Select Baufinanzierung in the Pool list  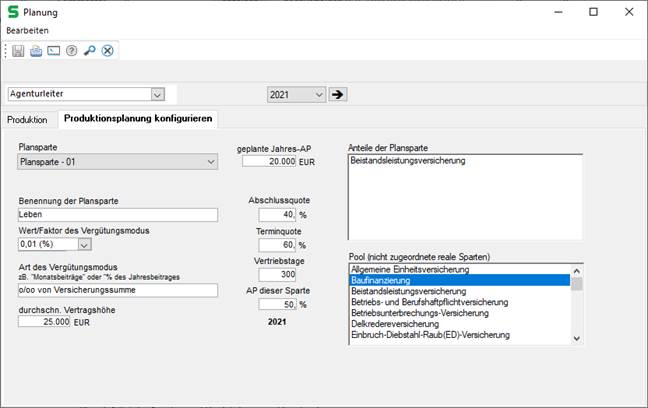tap(458, 280)
